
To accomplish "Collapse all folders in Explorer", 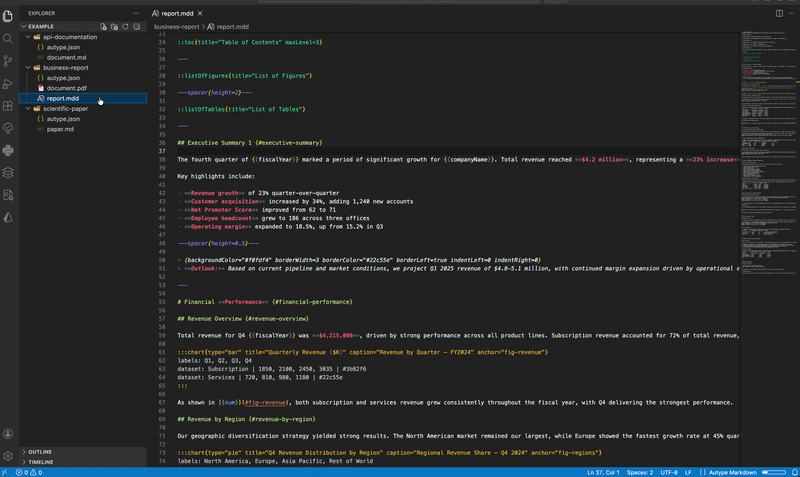I will coord(137,26).
